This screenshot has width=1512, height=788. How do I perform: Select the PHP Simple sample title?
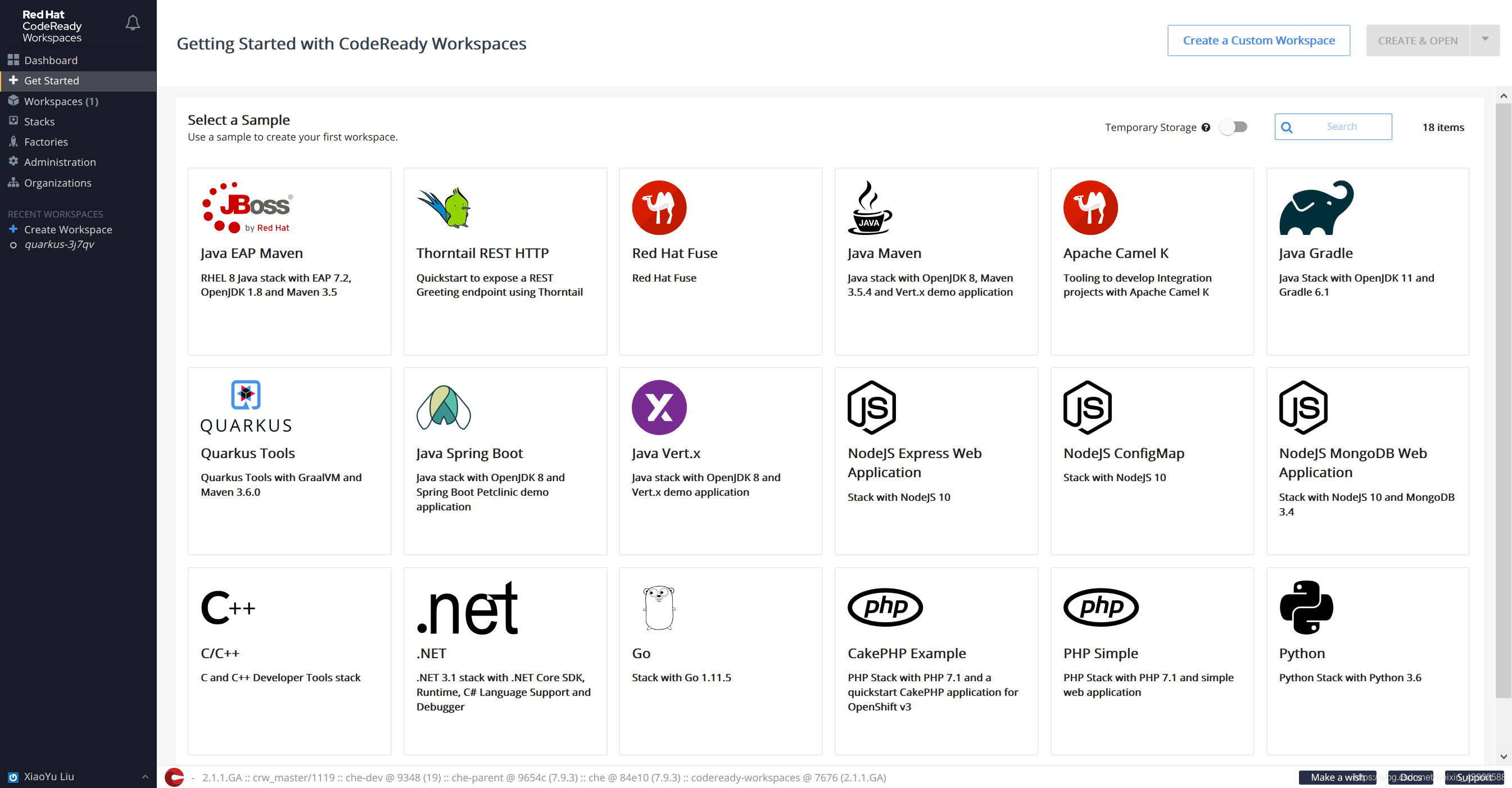pos(1100,653)
